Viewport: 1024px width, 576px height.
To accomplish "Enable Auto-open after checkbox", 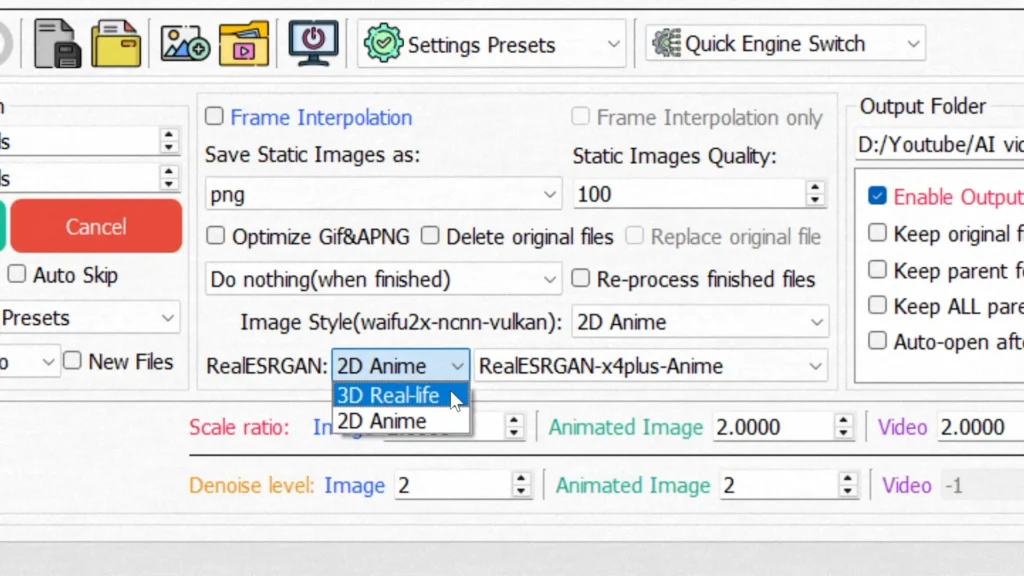I will (x=877, y=340).
